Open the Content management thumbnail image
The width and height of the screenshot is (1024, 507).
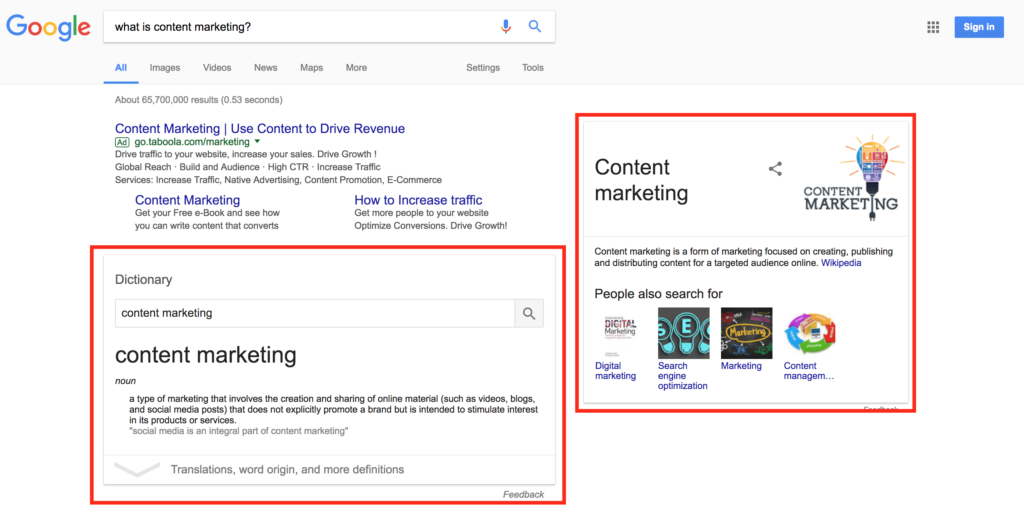click(809, 333)
